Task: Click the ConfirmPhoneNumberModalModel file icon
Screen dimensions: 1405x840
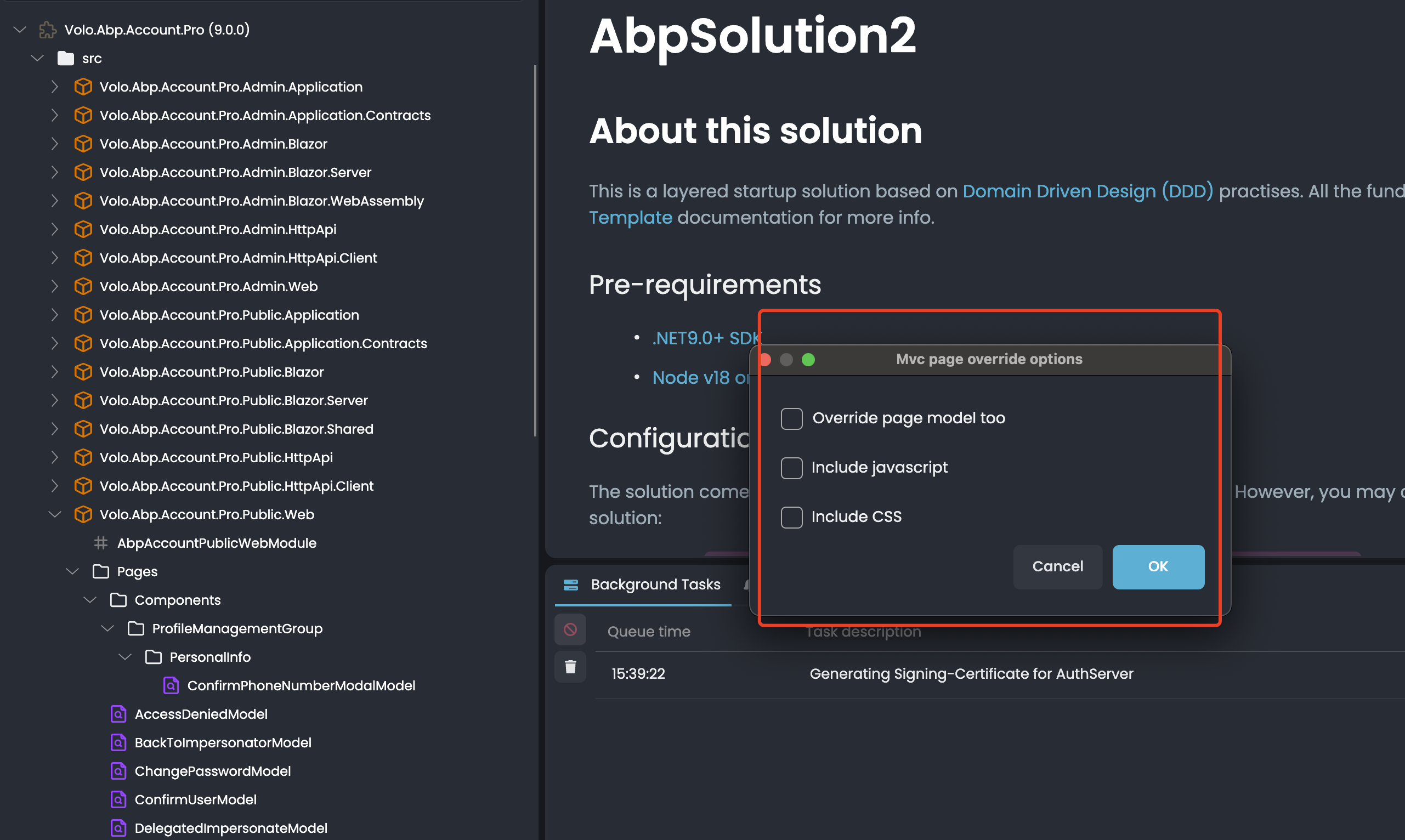Action: click(x=171, y=685)
